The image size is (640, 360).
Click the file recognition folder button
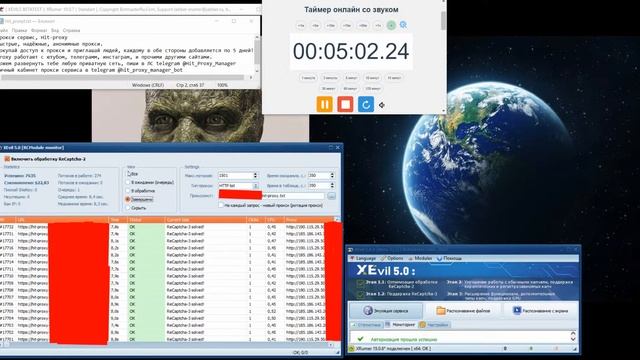point(463,311)
